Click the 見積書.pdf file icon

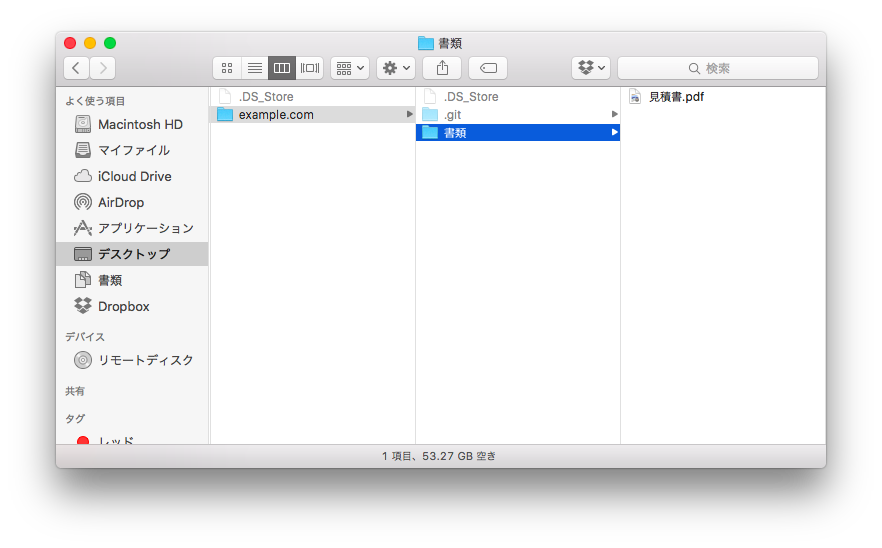[635, 97]
